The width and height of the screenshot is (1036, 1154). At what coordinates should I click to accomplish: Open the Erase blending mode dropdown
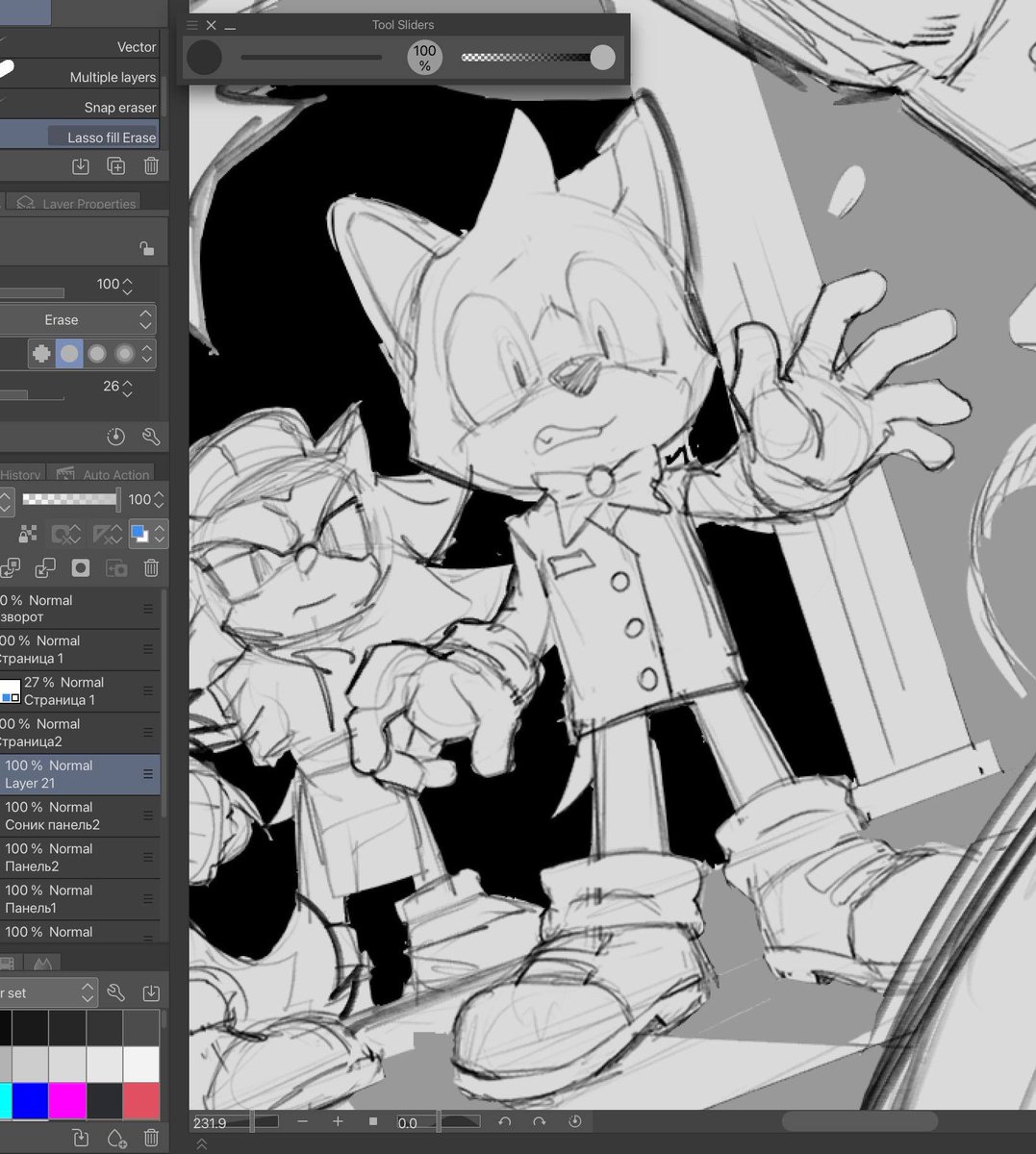pyautogui.click(x=77, y=319)
